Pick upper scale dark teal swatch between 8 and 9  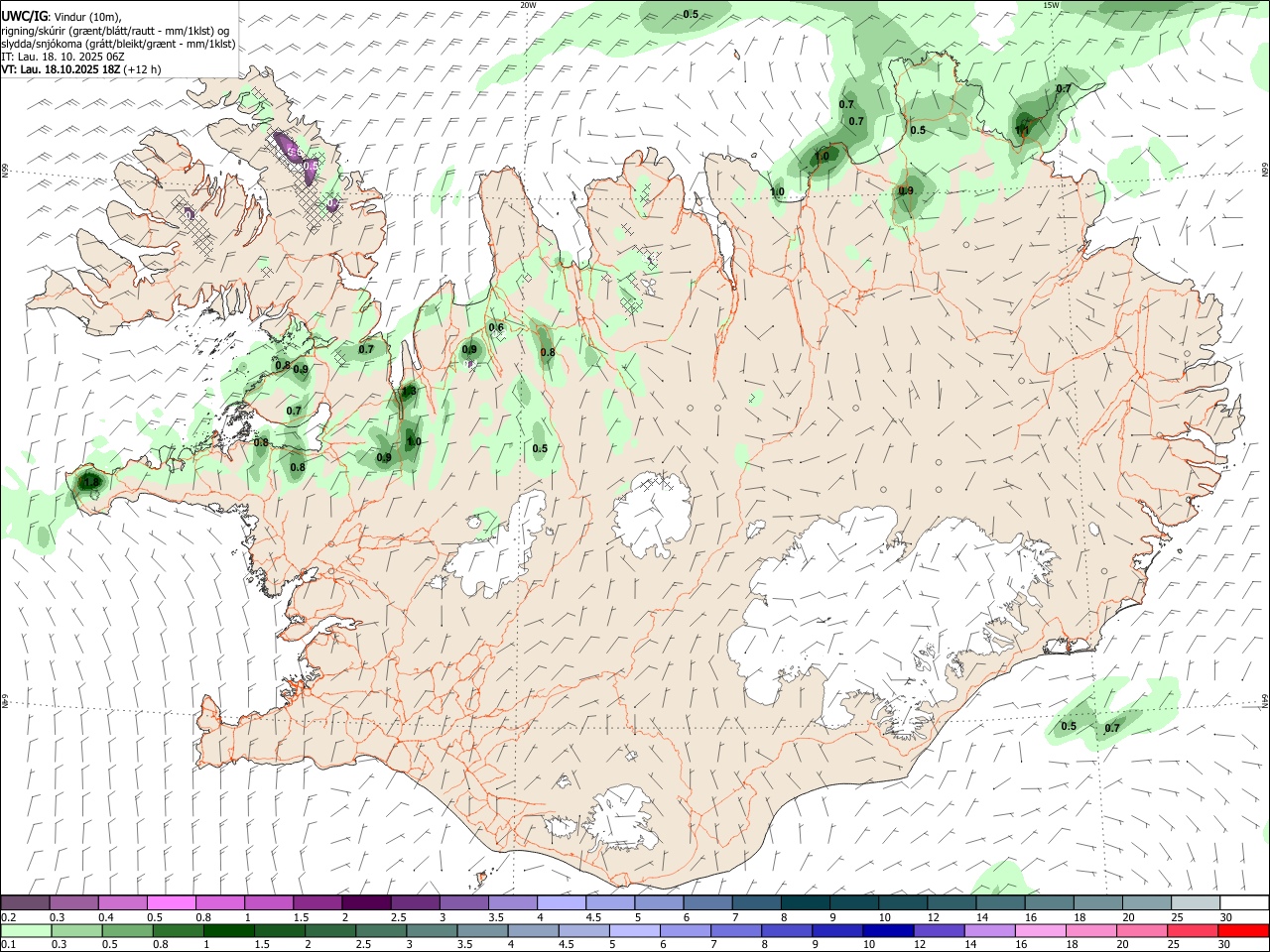click(805, 903)
